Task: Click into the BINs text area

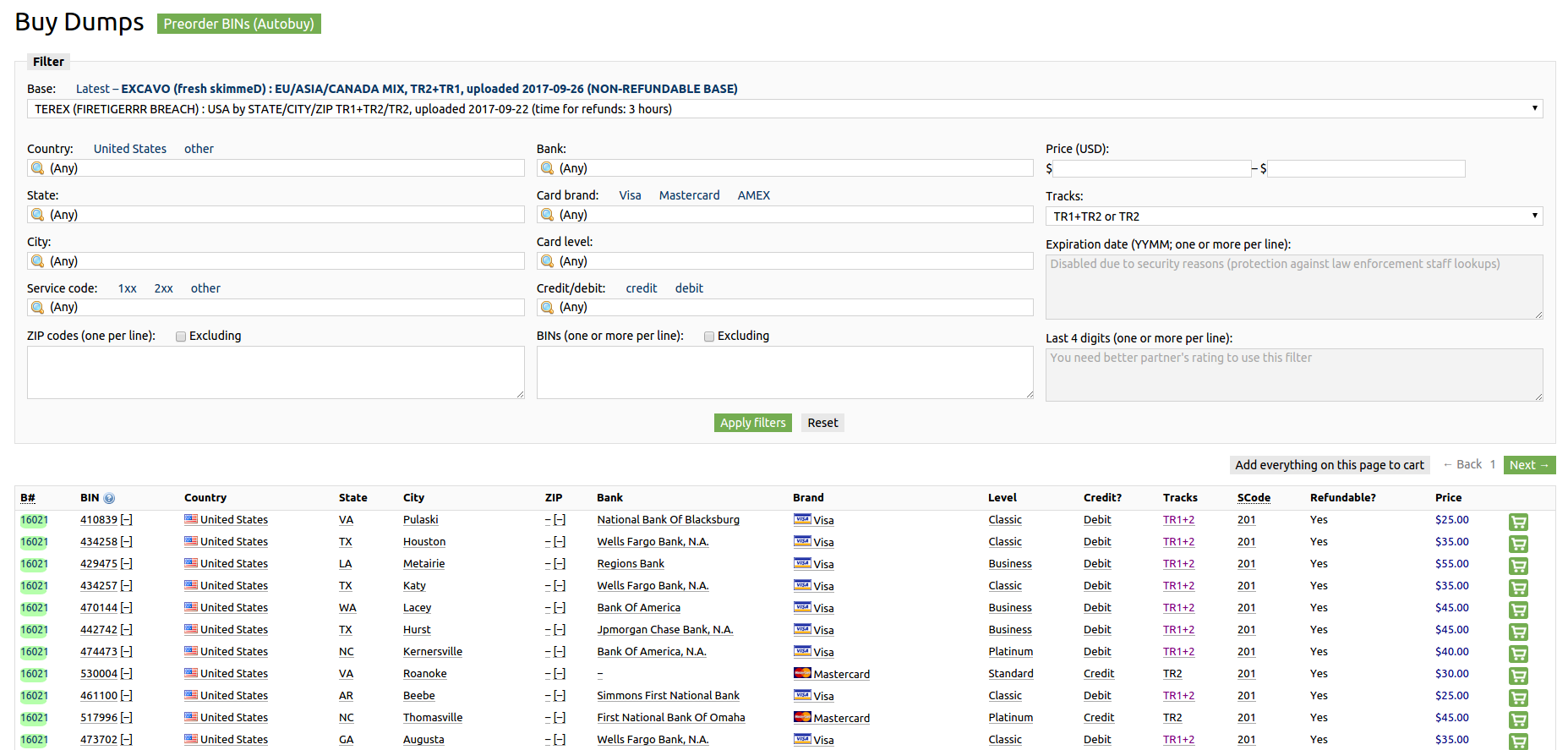Action: tap(784, 372)
